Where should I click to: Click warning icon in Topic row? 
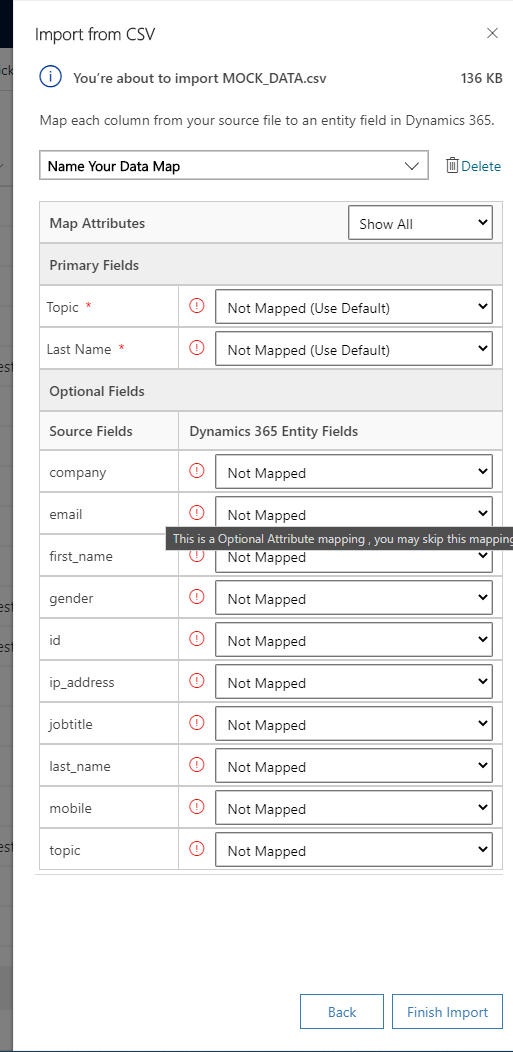point(196,306)
